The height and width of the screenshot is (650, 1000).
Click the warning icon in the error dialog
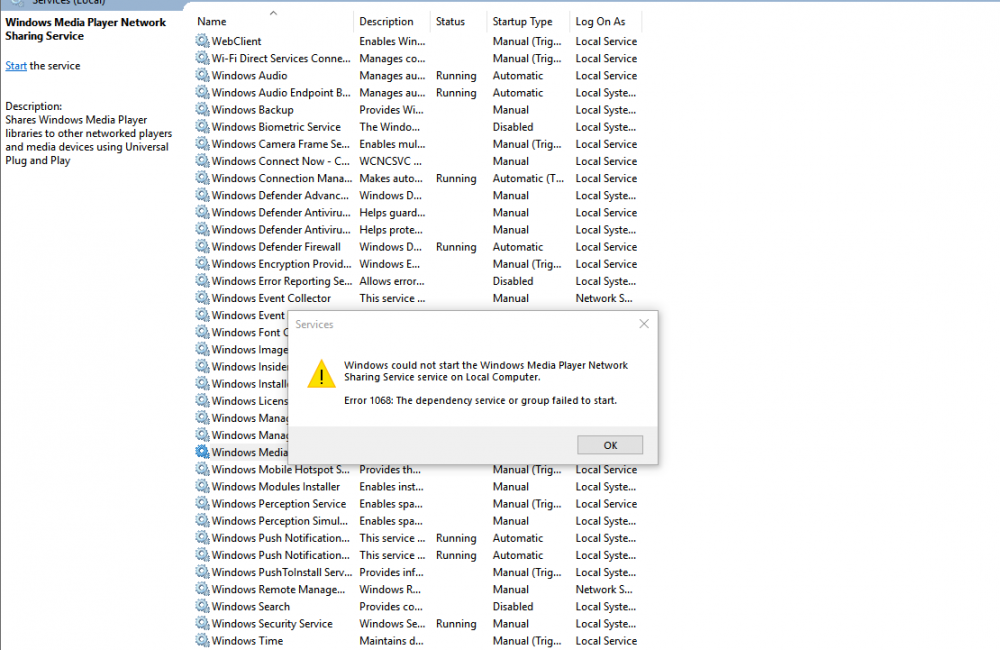pyautogui.click(x=321, y=374)
